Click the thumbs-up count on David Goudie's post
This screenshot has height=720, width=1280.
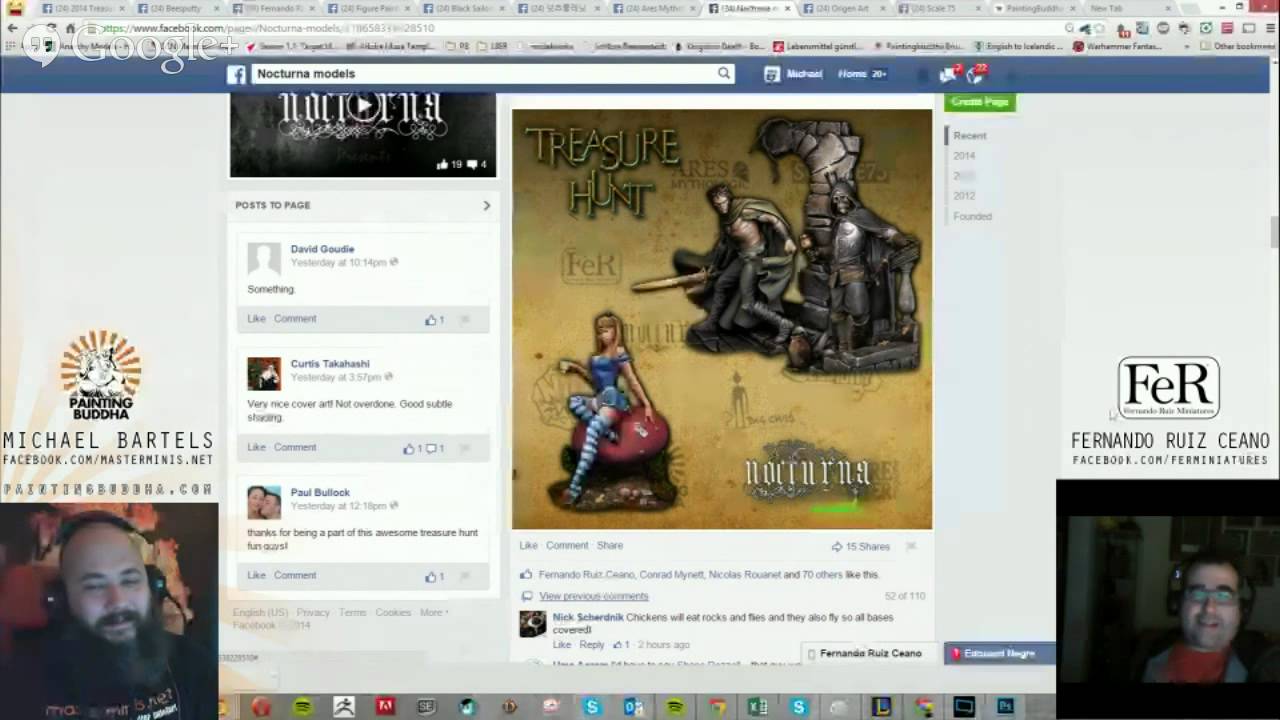click(x=435, y=320)
